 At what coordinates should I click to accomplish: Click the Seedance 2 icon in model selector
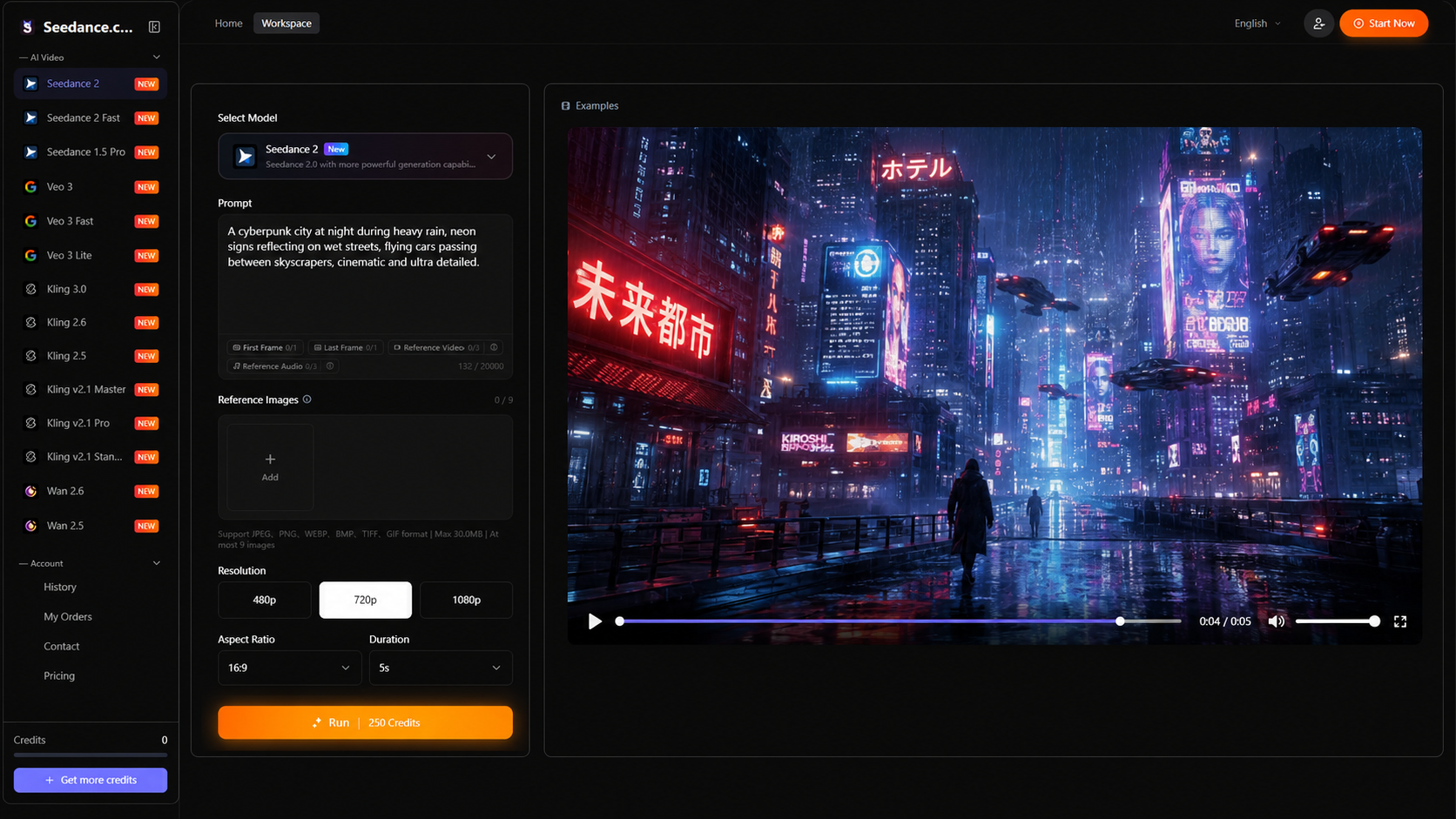tap(245, 157)
